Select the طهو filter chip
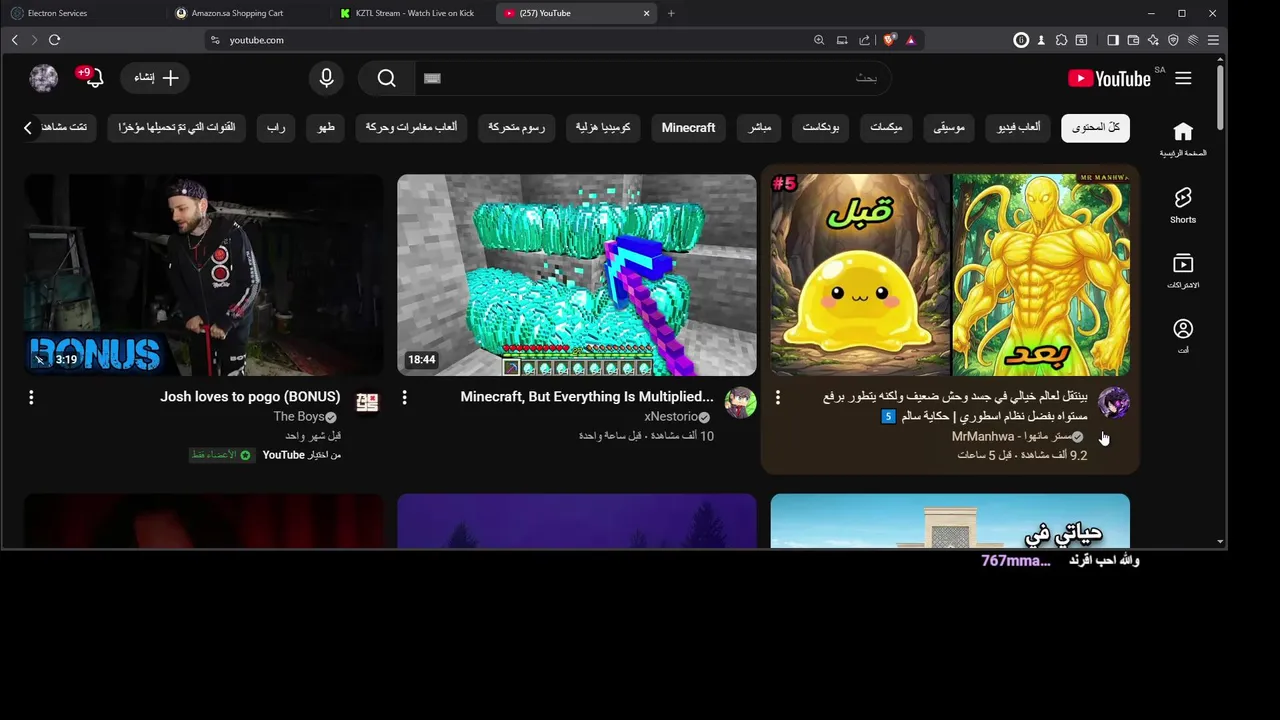Viewport: 1280px width, 720px height. coord(326,127)
